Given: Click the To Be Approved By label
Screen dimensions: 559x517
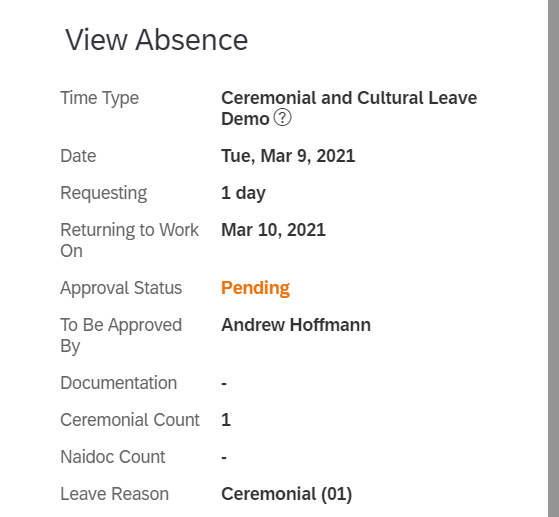Looking at the screenshot, I should coord(121,336).
